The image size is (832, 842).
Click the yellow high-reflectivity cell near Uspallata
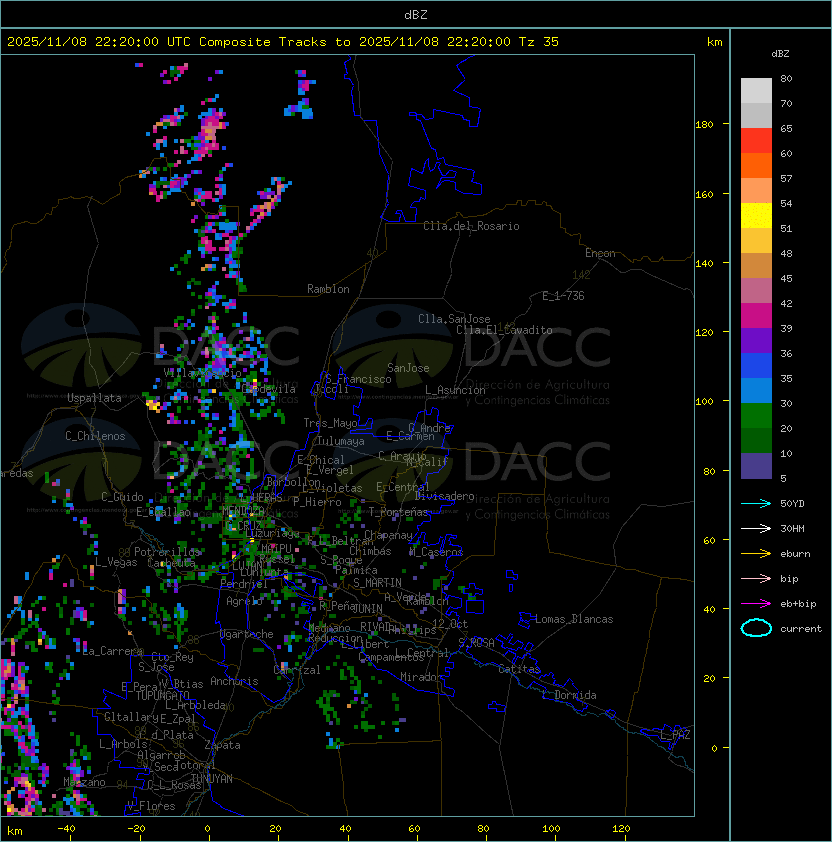(x=153, y=405)
